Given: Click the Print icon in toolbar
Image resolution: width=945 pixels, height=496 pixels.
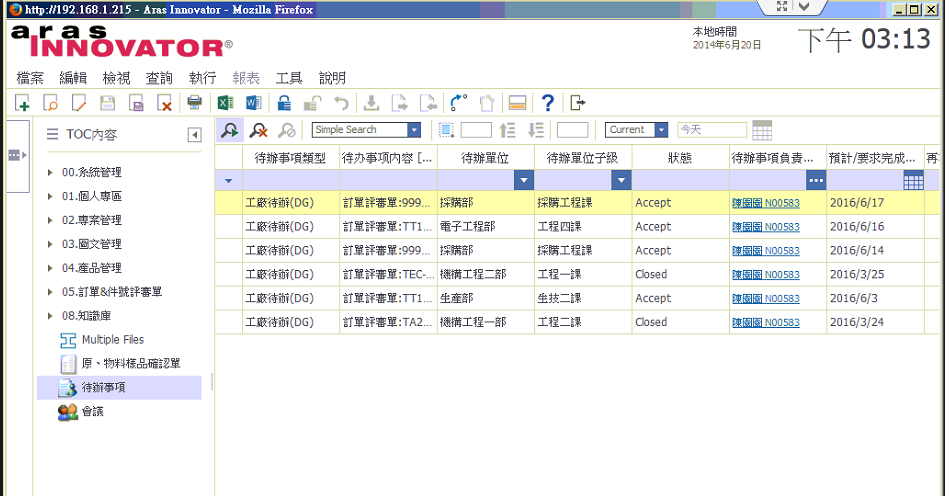Looking at the screenshot, I should (x=195, y=102).
